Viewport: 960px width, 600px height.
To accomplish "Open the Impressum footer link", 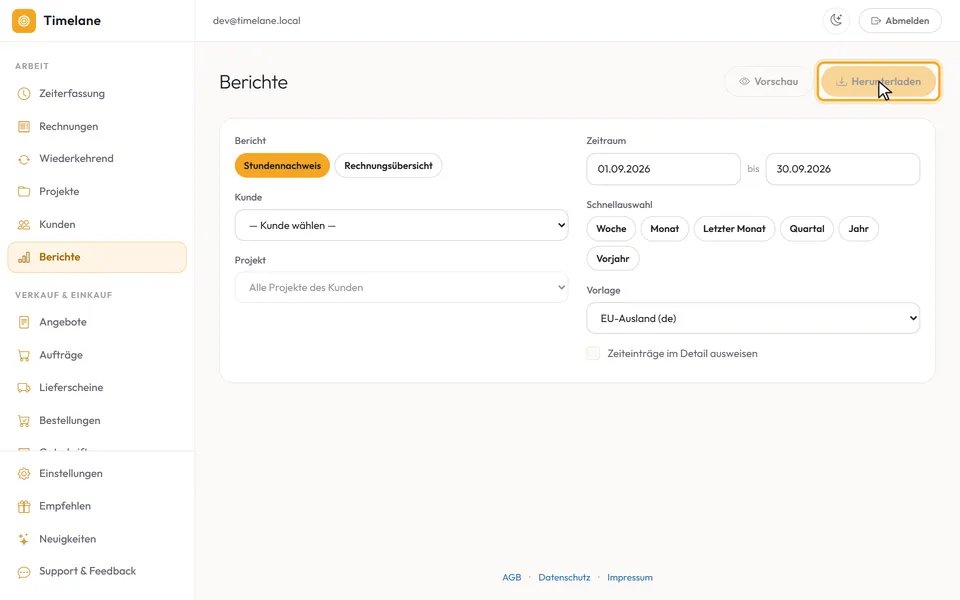I will 629,577.
